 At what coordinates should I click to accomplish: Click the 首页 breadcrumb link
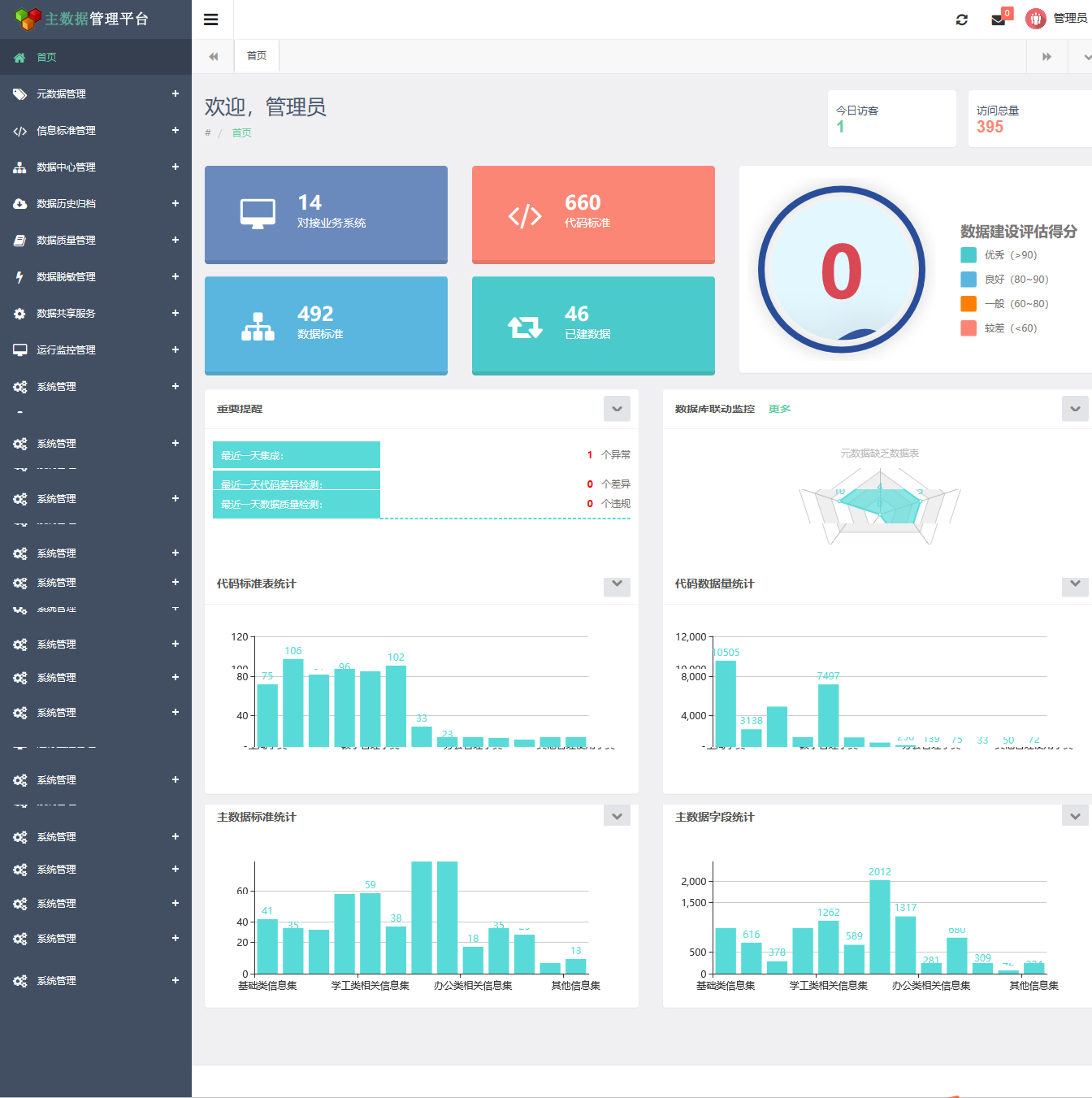click(x=241, y=133)
